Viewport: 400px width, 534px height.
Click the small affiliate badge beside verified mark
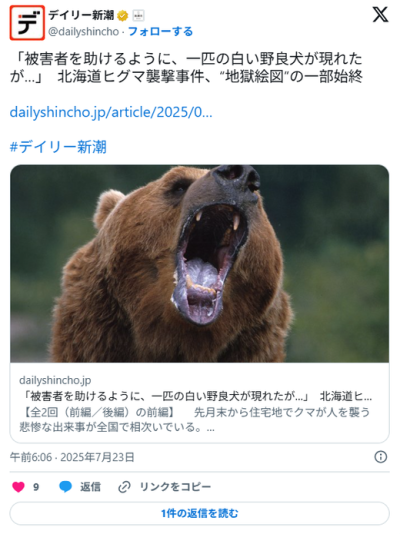coord(138,16)
